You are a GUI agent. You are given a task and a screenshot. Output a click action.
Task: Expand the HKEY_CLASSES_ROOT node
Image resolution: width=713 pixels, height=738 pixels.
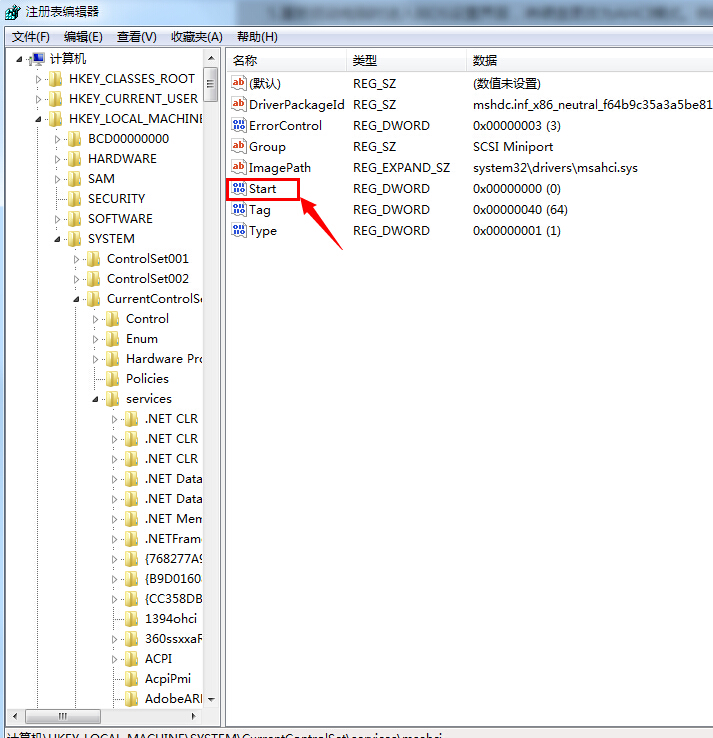pyautogui.click(x=38, y=79)
